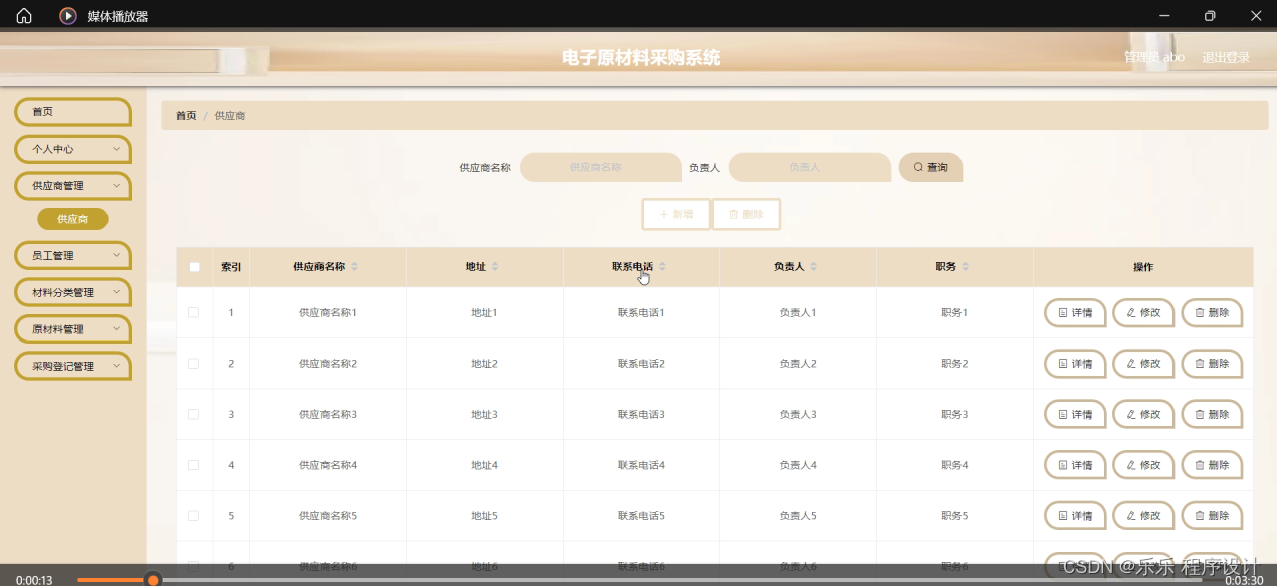
Task: Toggle the select-all checkbox in table header
Action: tap(194, 266)
